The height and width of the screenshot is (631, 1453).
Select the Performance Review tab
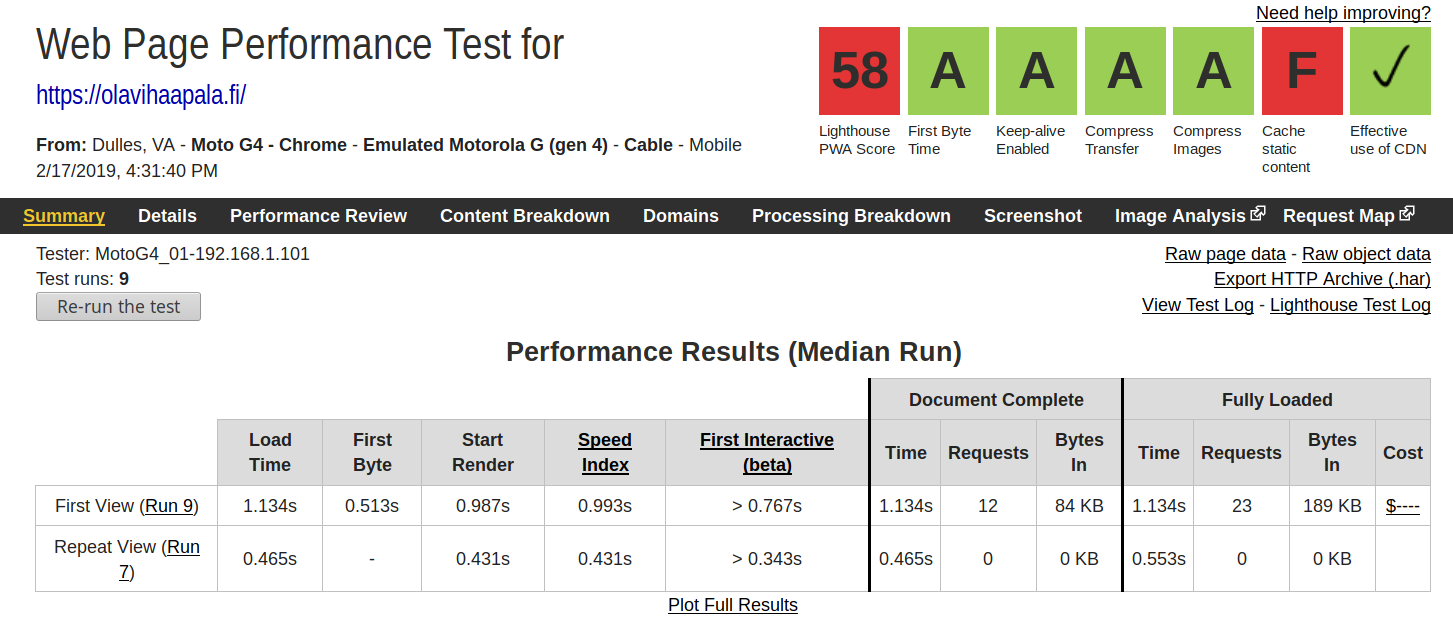pos(318,216)
